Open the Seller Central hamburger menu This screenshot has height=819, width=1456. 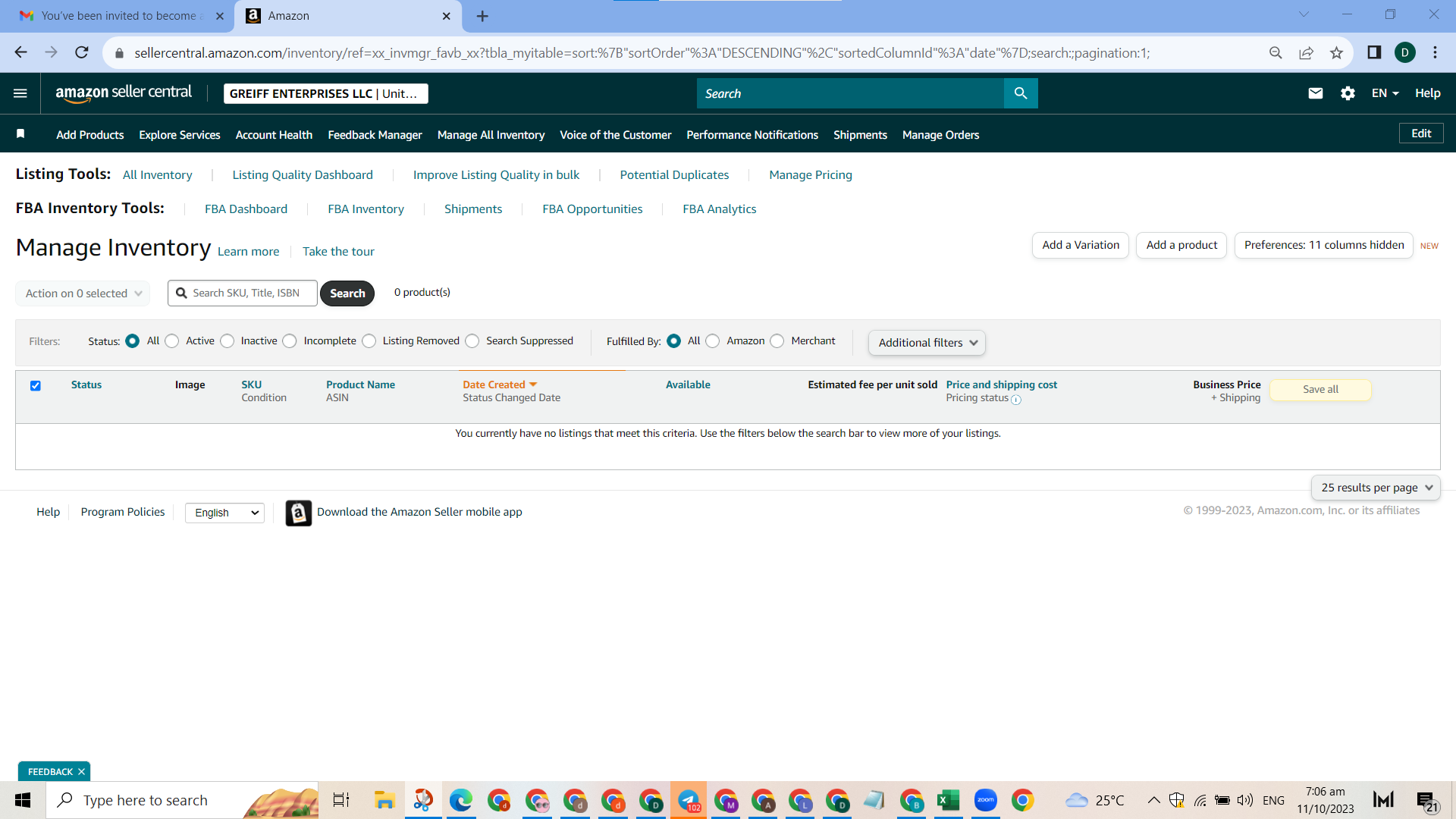point(20,93)
